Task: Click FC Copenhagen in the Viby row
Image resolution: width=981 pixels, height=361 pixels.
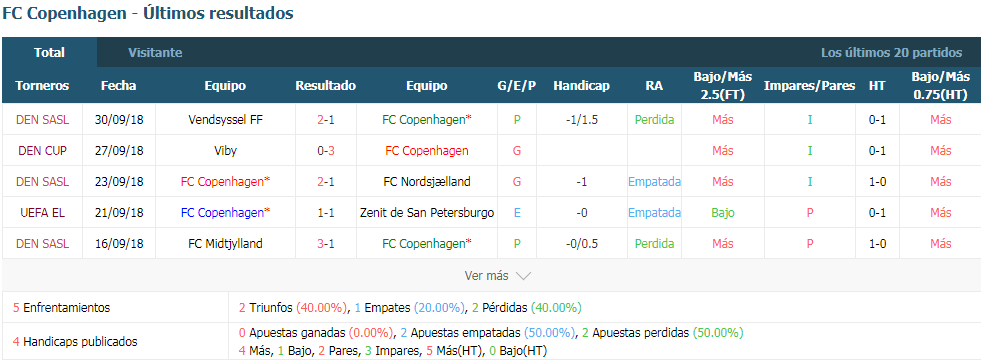Action: pyautogui.click(x=427, y=151)
